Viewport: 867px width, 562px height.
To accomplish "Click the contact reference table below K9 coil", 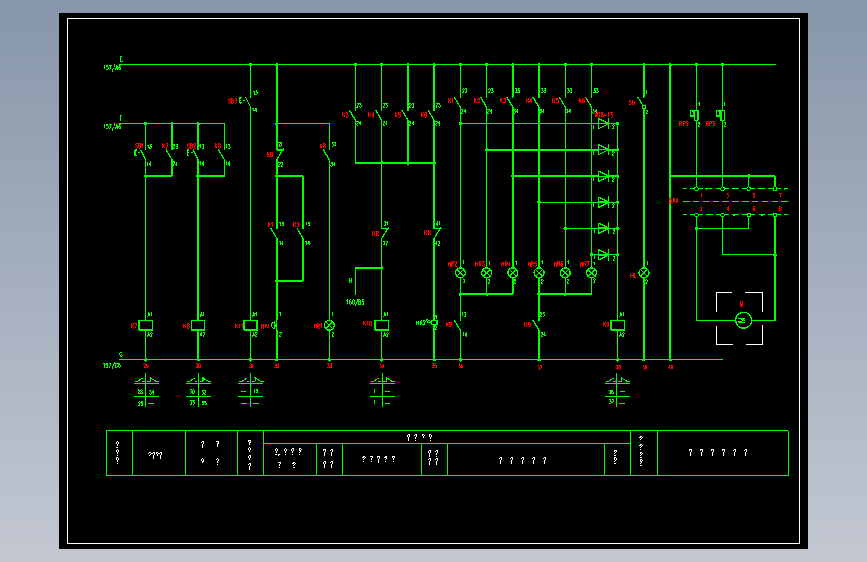I will pyautogui.click(x=618, y=391).
